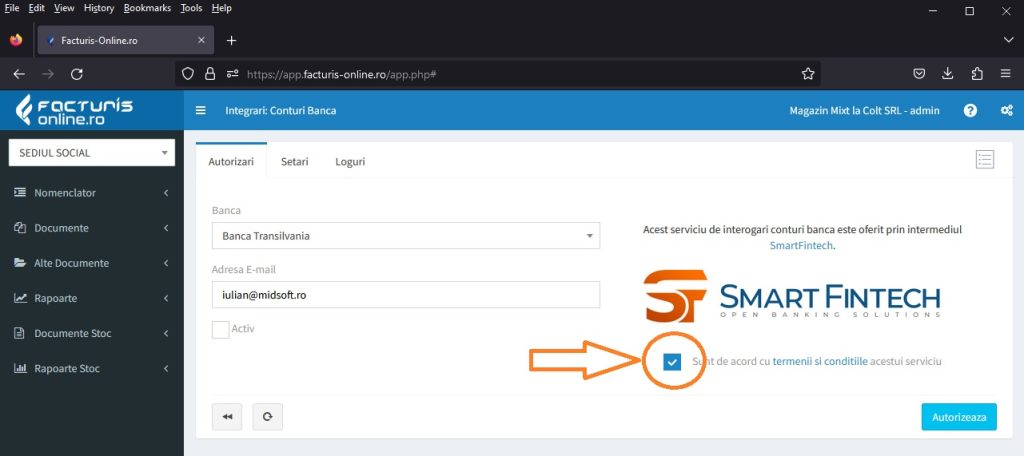
Task: Click the Autorizeaza button
Action: (959, 417)
